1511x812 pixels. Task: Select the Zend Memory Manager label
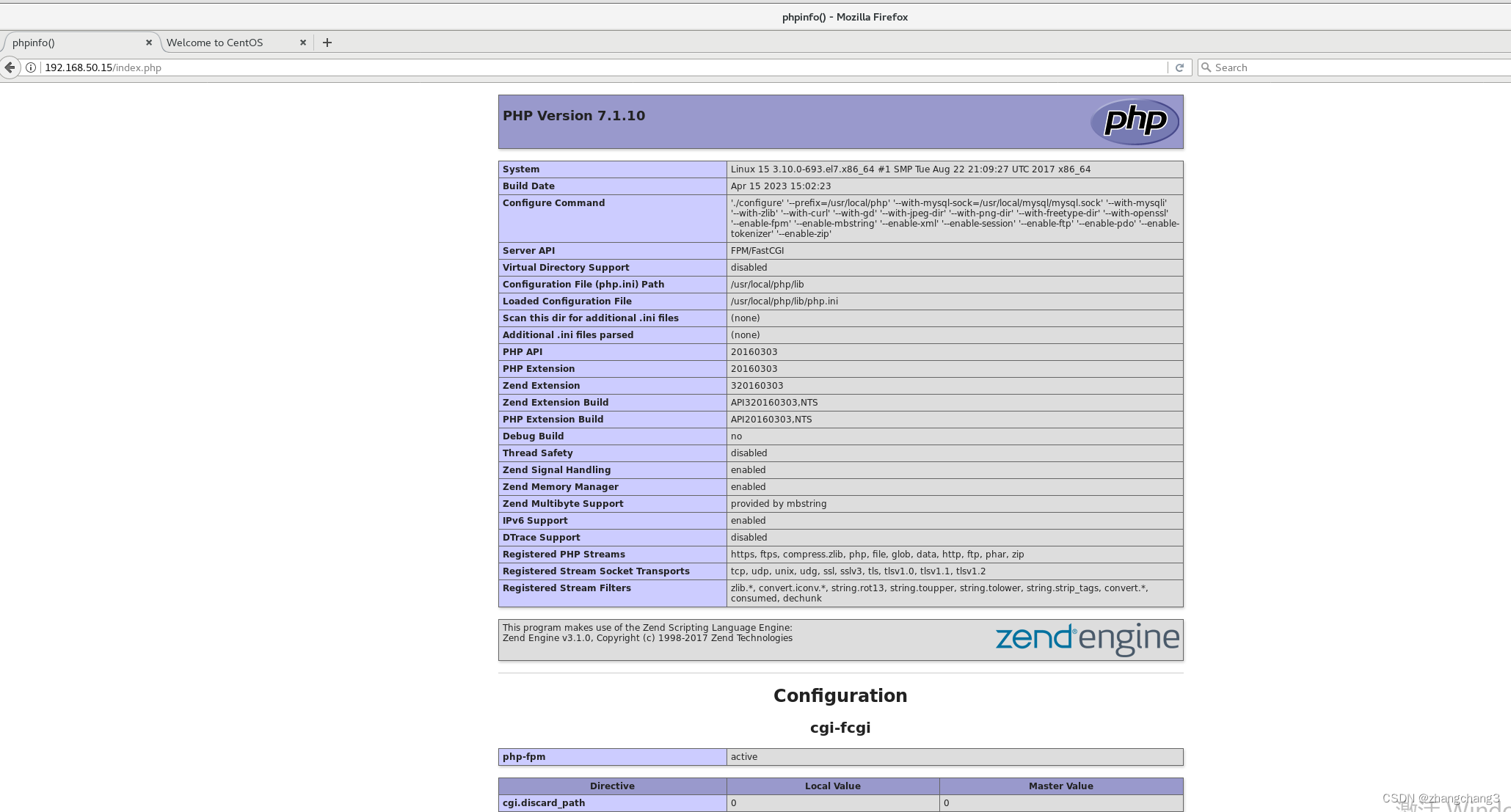(x=561, y=487)
